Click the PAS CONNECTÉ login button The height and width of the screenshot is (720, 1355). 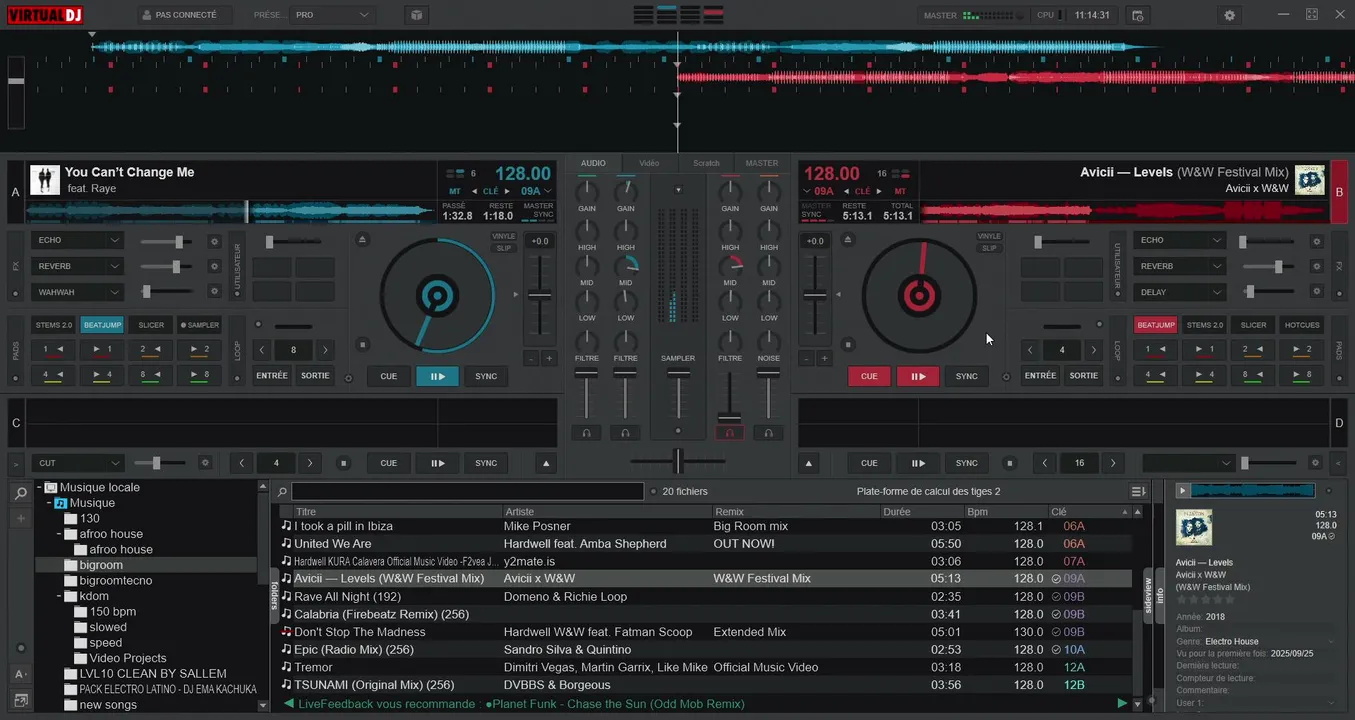coord(184,15)
